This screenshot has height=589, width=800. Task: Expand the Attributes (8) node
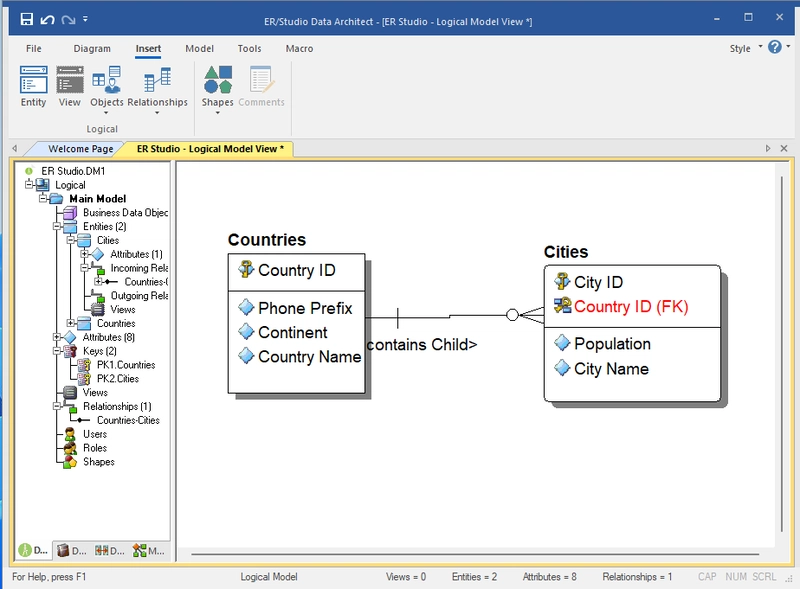click(57, 337)
